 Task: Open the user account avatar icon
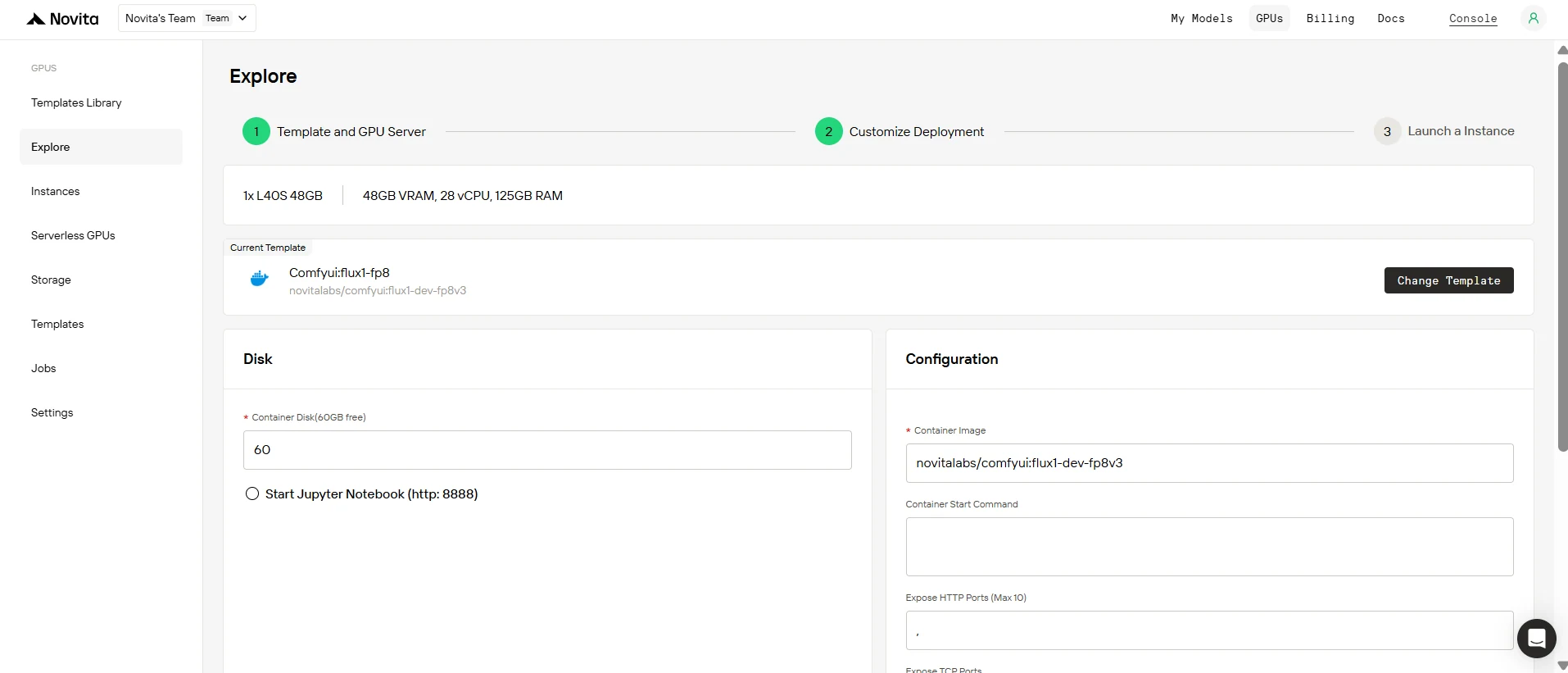(x=1533, y=18)
